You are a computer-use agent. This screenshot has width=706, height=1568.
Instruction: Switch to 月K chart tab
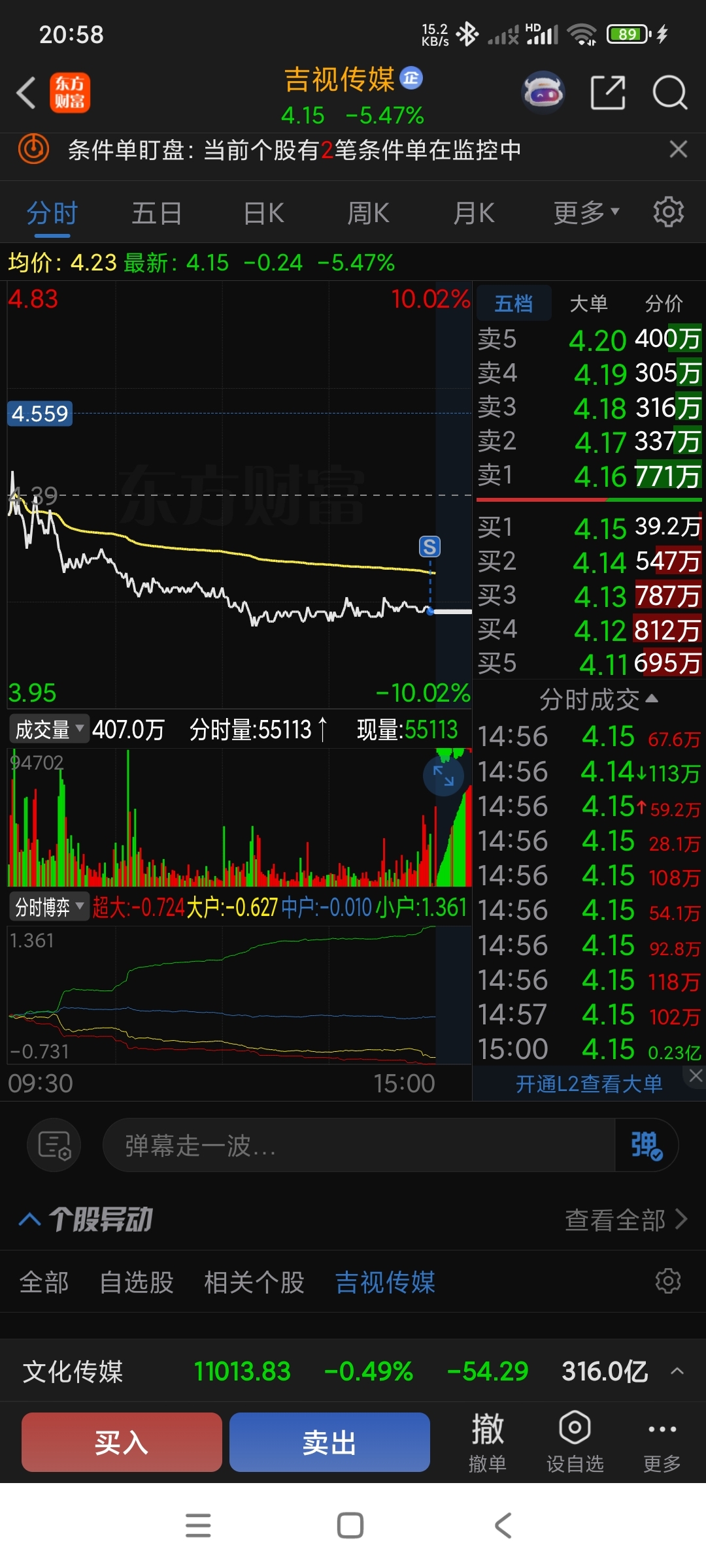(474, 213)
